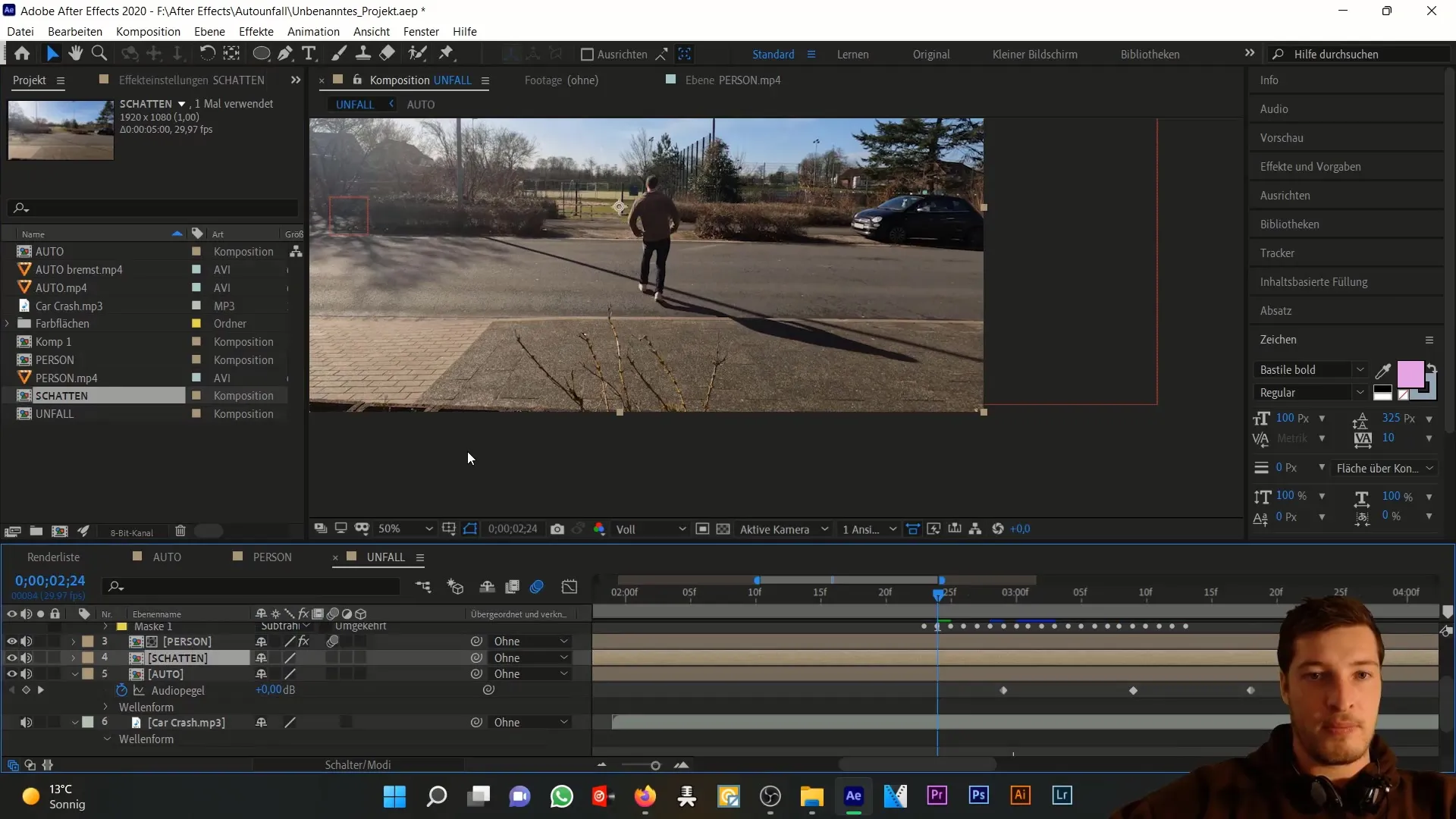This screenshot has height=819, width=1456.
Task: Toggle visibility of PERSON layer
Action: click(x=11, y=641)
